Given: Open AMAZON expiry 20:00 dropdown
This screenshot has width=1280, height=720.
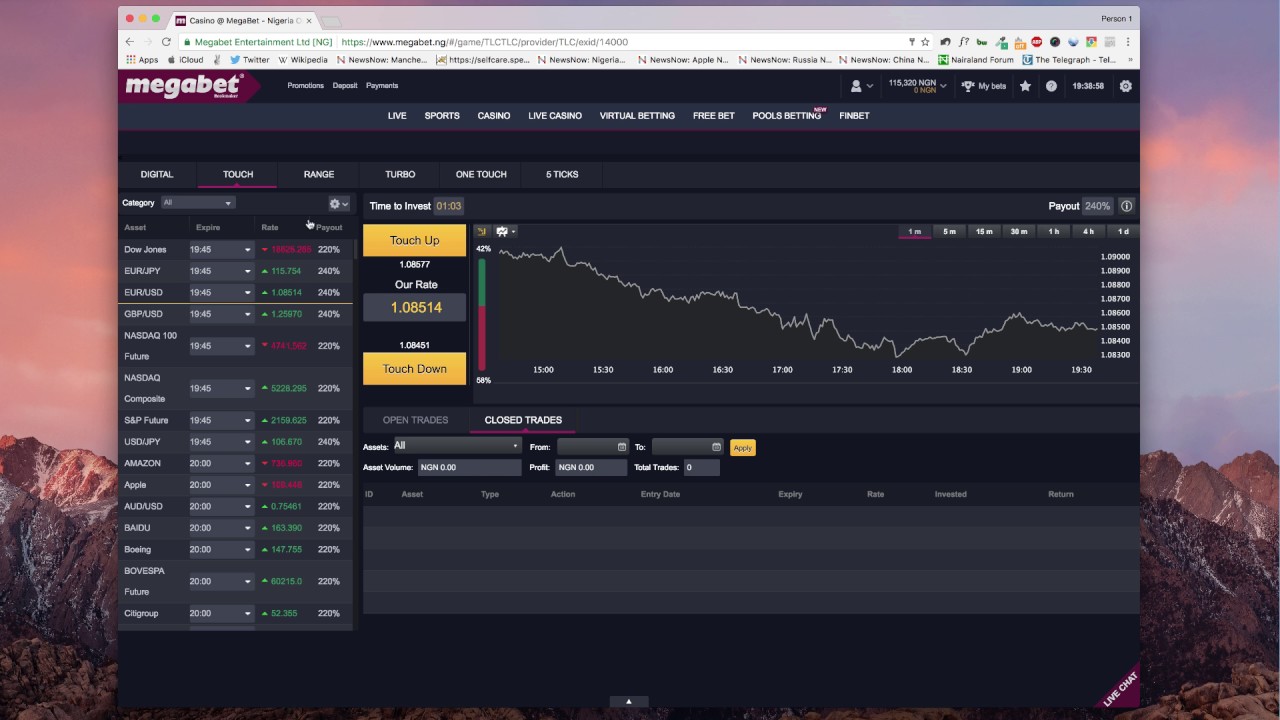Looking at the screenshot, I should pyautogui.click(x=221, y=463).
